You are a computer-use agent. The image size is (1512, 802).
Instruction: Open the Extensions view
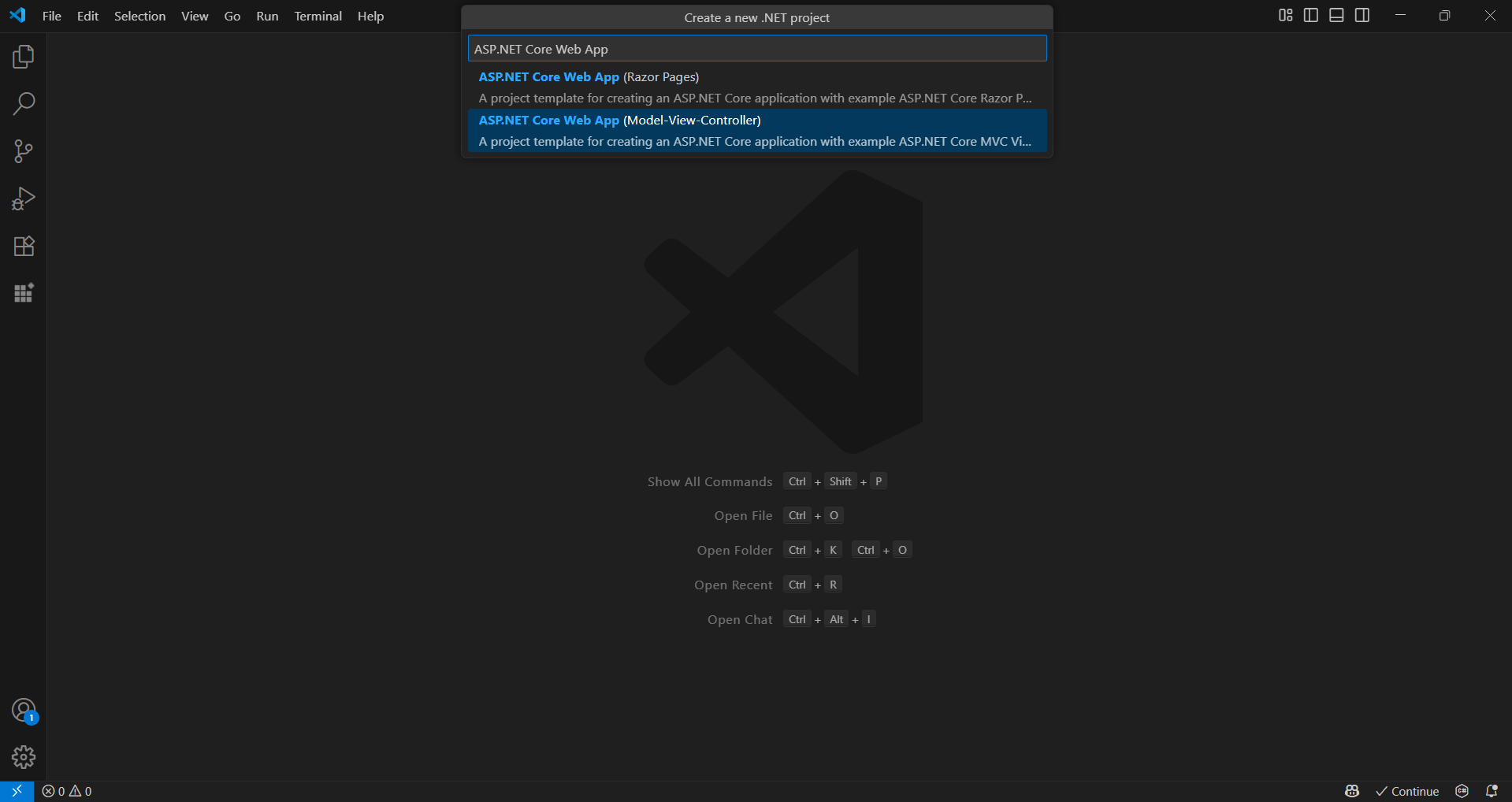pyautogui.click(x=24, y=246)
